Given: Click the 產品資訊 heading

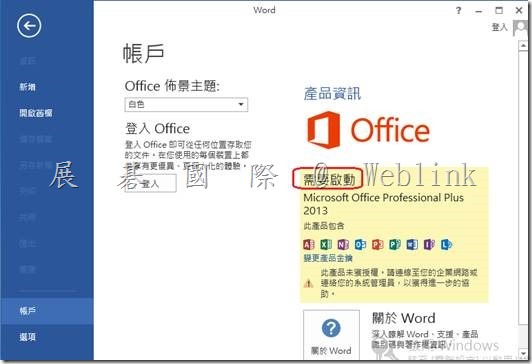Looking at the screenshot, I should point(332,94).
